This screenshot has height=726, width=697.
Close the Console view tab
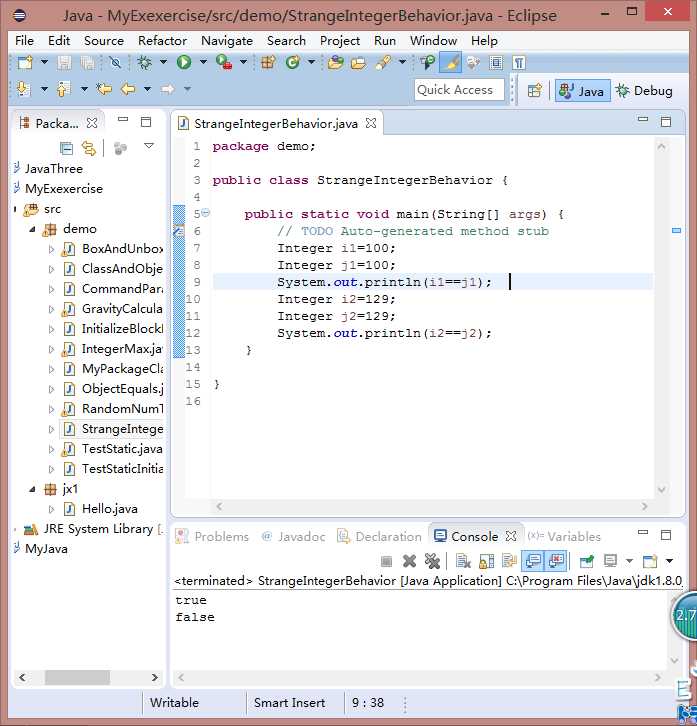tap(511, 536)
